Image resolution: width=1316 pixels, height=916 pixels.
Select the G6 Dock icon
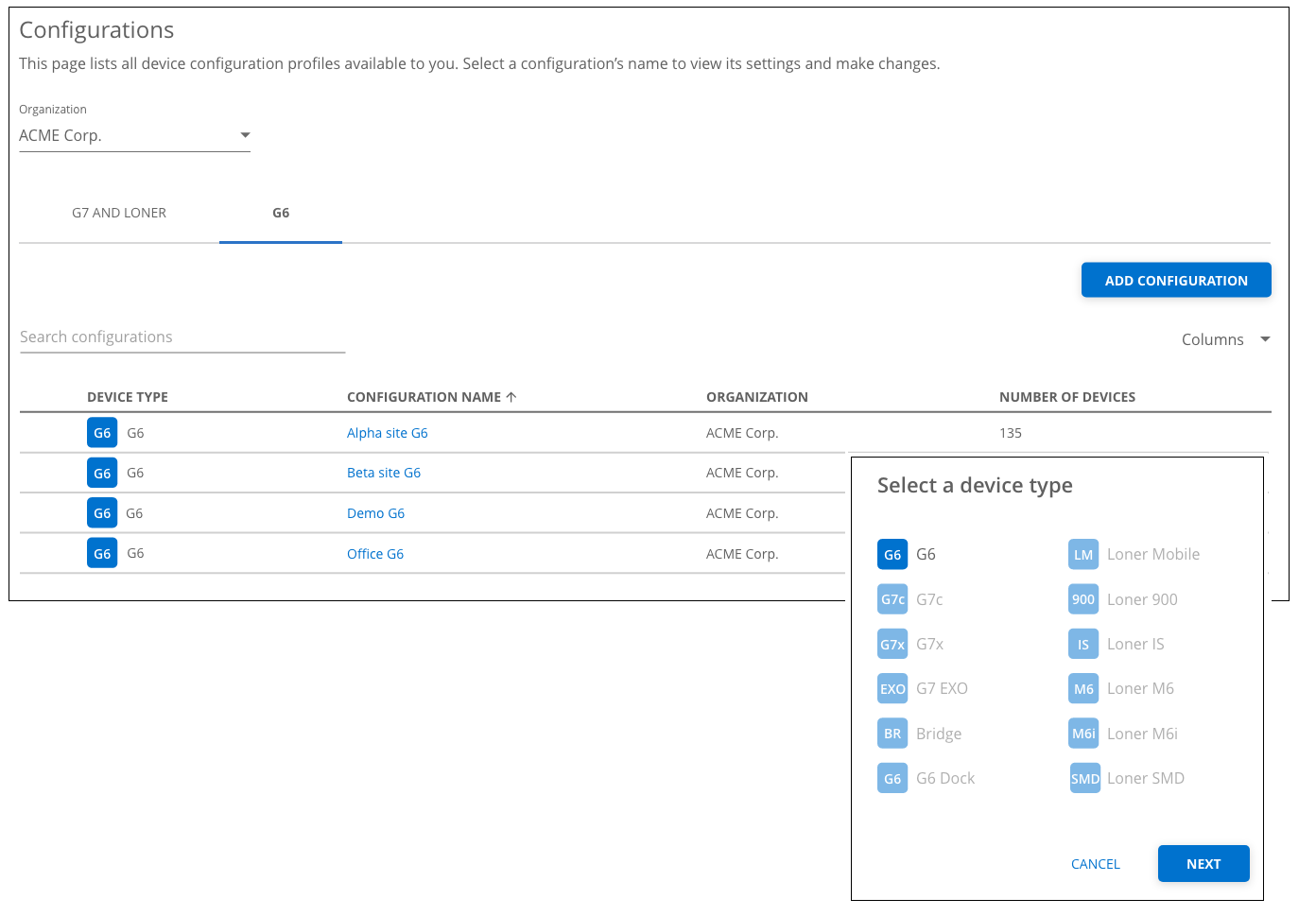coord(892,779)
